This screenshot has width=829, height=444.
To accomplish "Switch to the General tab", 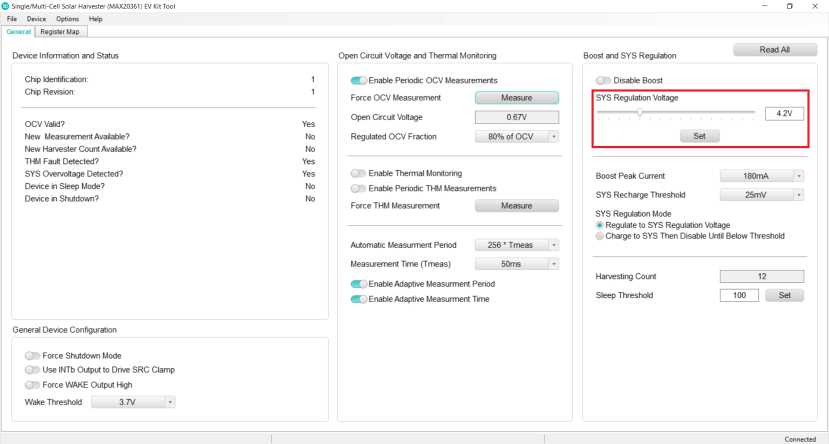I will (x=19, y=32).
